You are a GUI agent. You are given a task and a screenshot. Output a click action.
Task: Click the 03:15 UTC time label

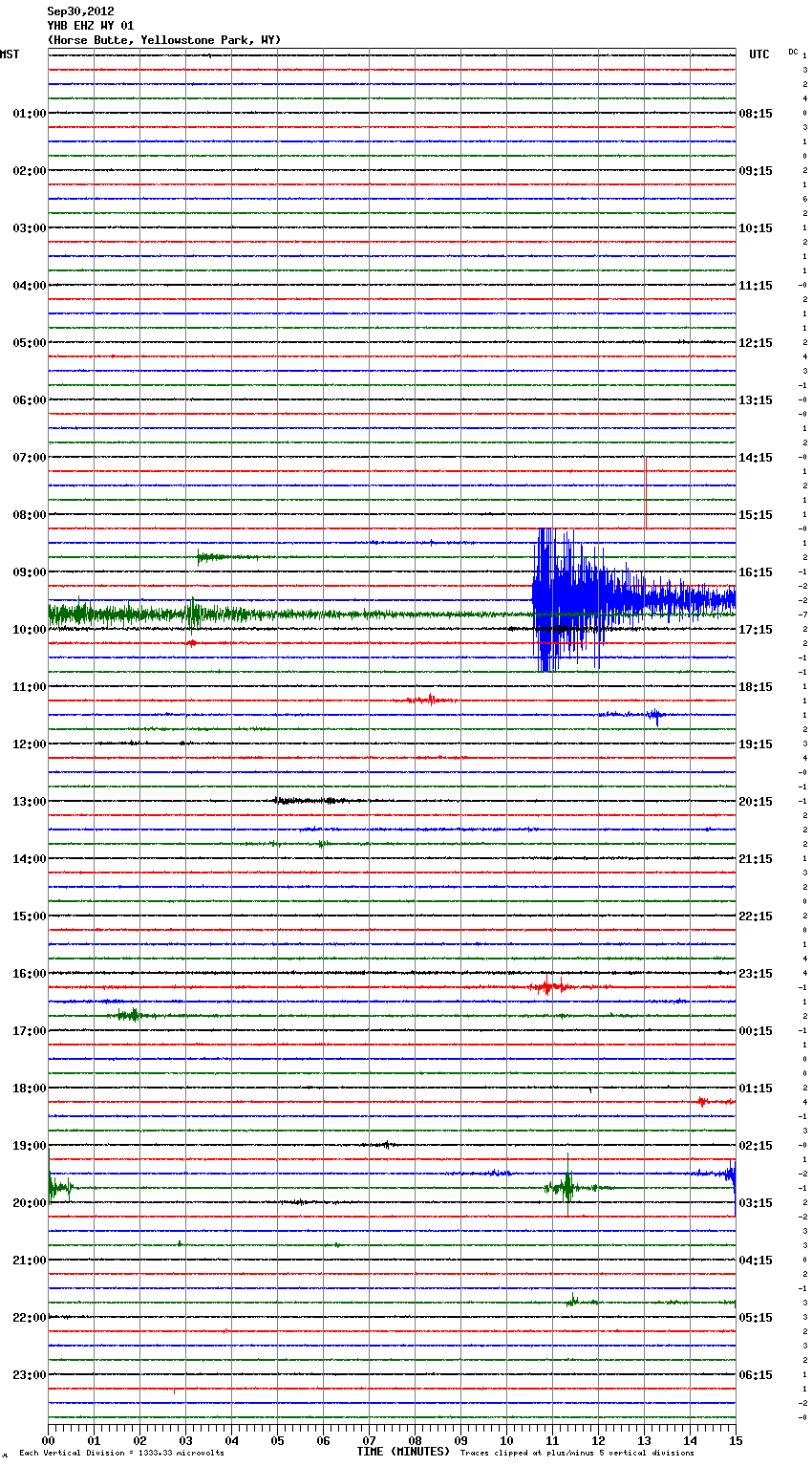click(x=756, y=1203)
